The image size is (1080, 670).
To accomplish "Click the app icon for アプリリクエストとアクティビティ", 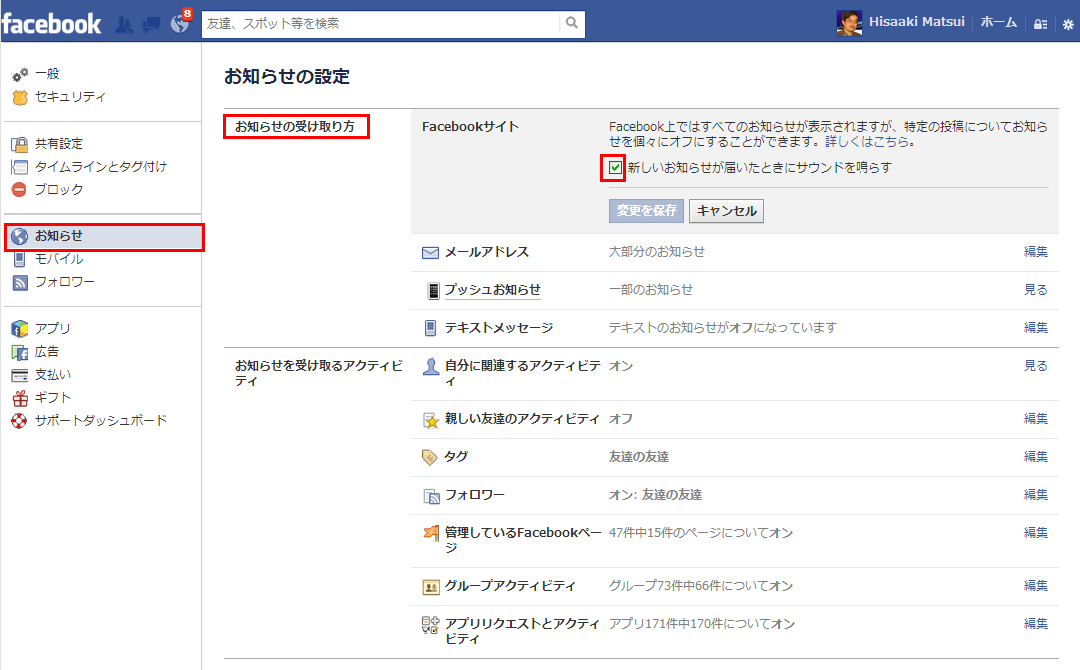I will (430, 625).
